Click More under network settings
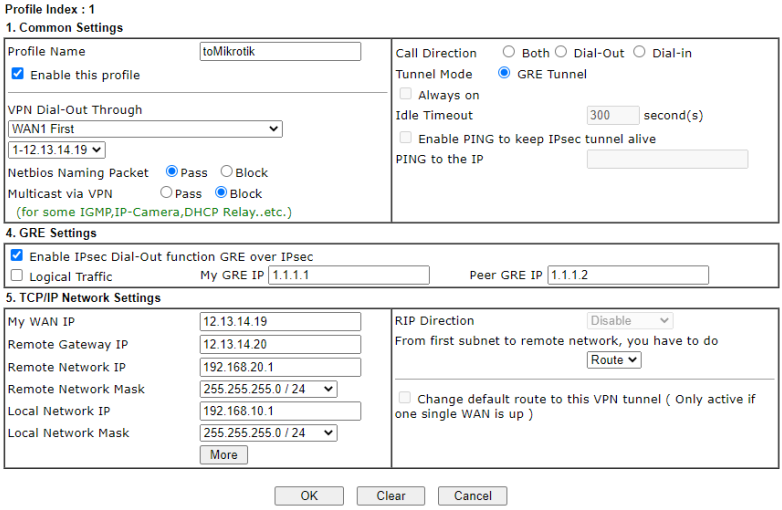The image size is (782, 510). [x=224, y=455]
